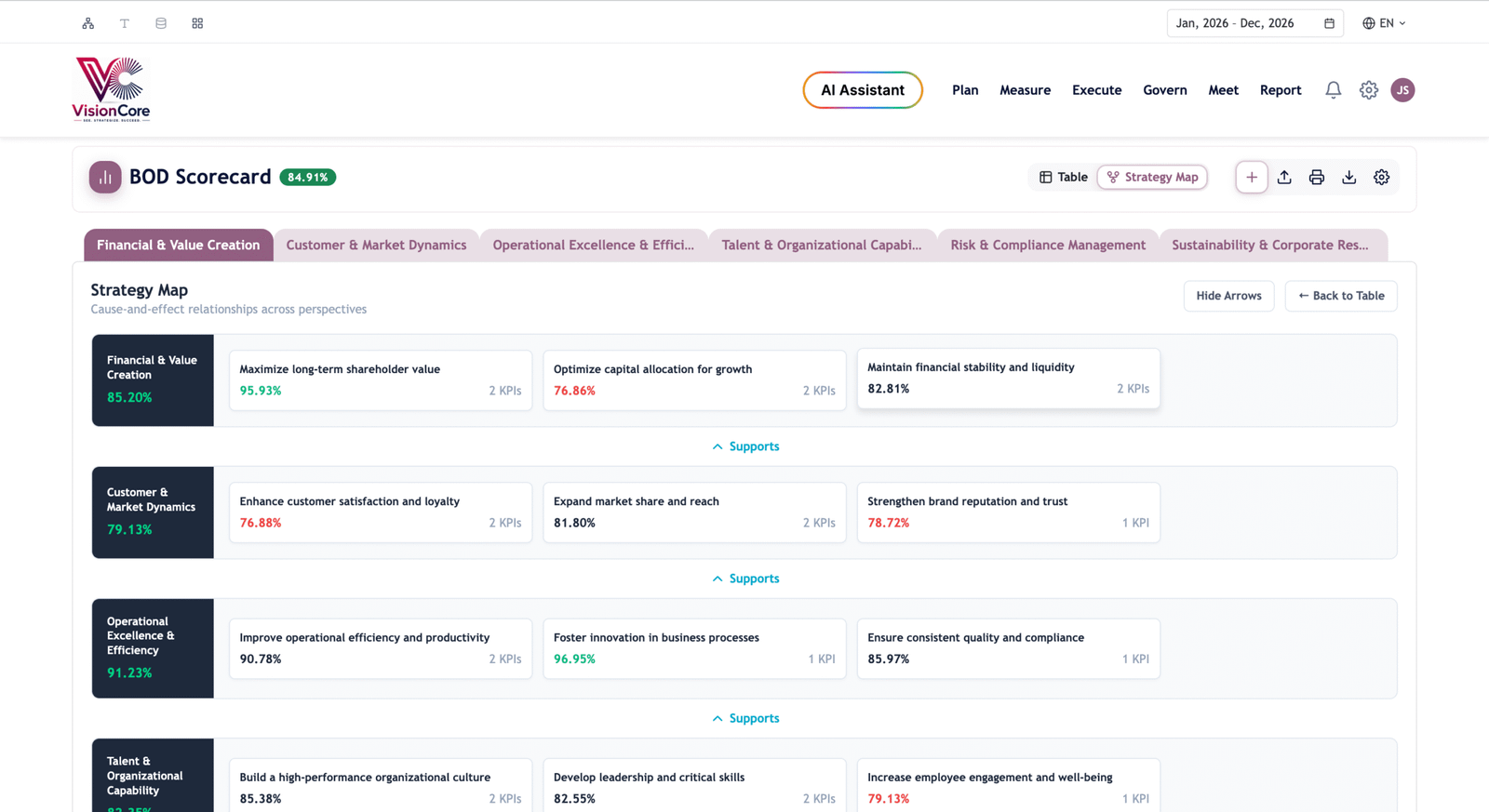Open the Measure menu

1026,90
